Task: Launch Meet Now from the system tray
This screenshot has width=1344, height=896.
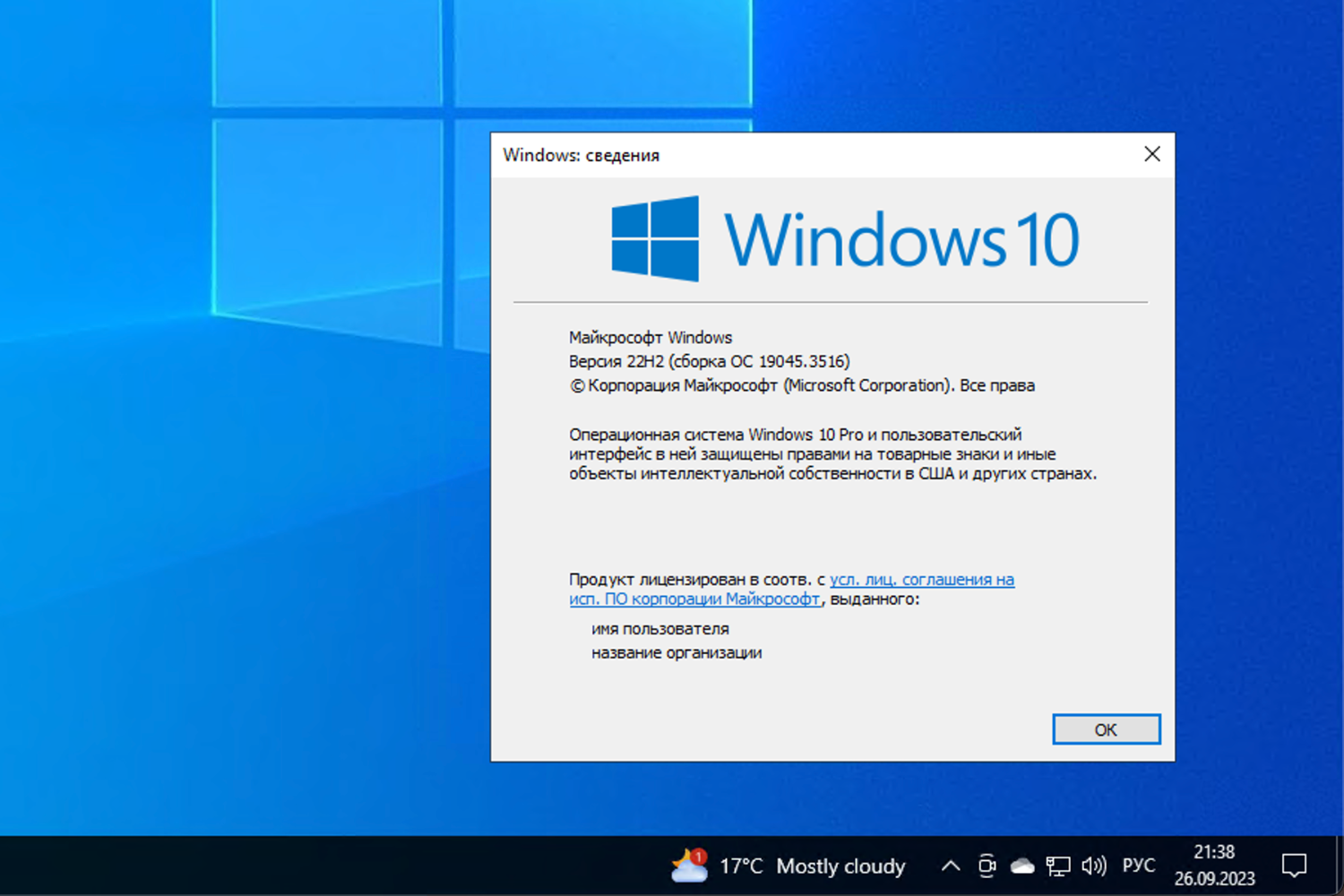Action: tap(986, 866)
